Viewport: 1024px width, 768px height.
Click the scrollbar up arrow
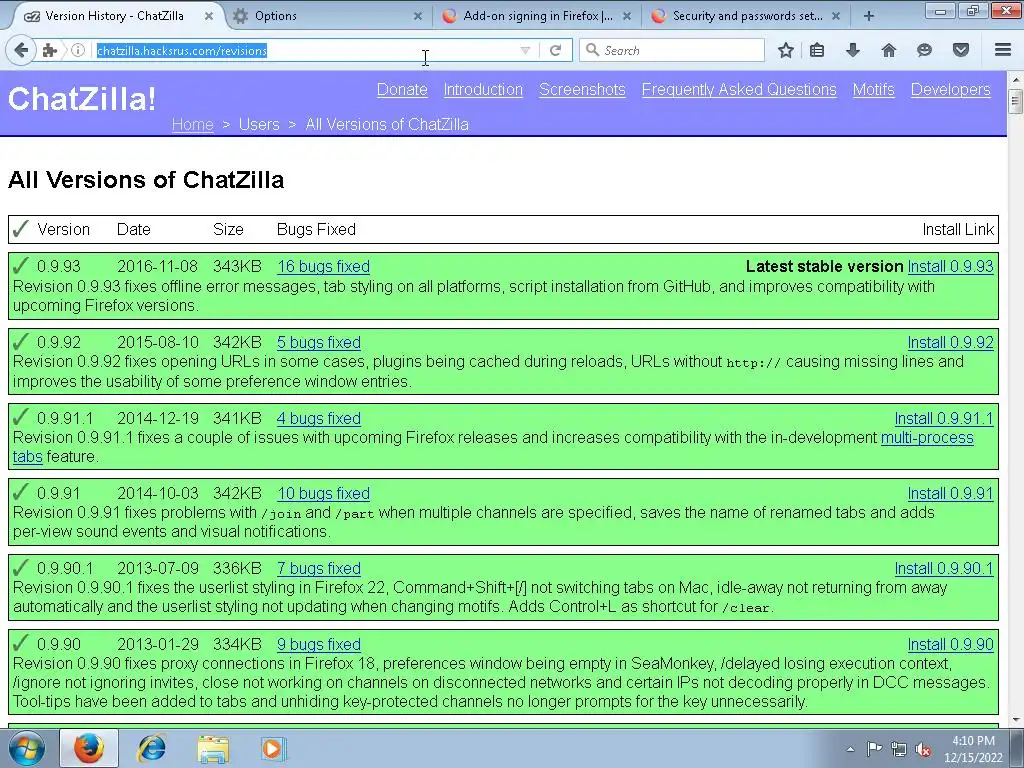tap(1015, 80)
